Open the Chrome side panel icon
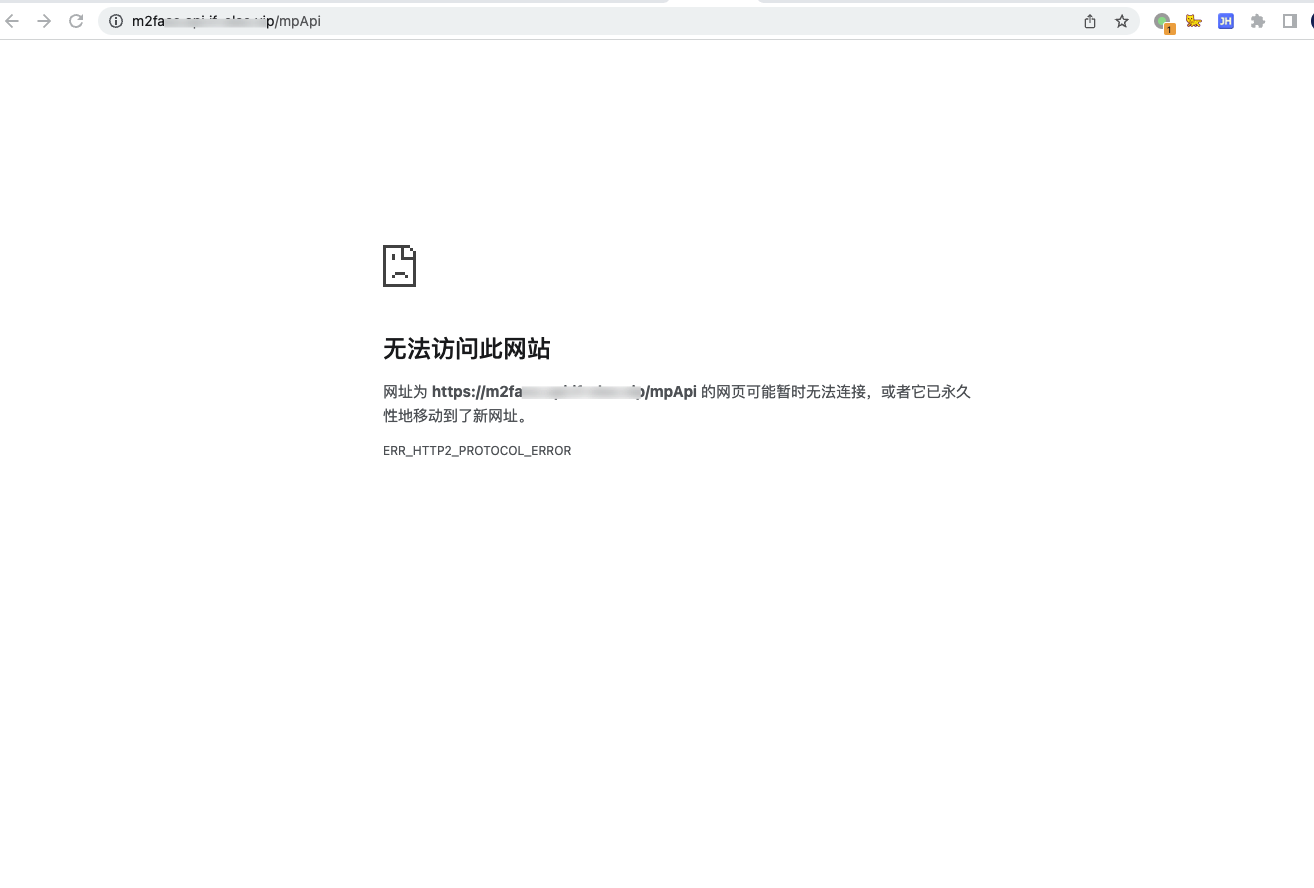The height and width of the screenshot is (888, 1314). tap(1289, 21)
